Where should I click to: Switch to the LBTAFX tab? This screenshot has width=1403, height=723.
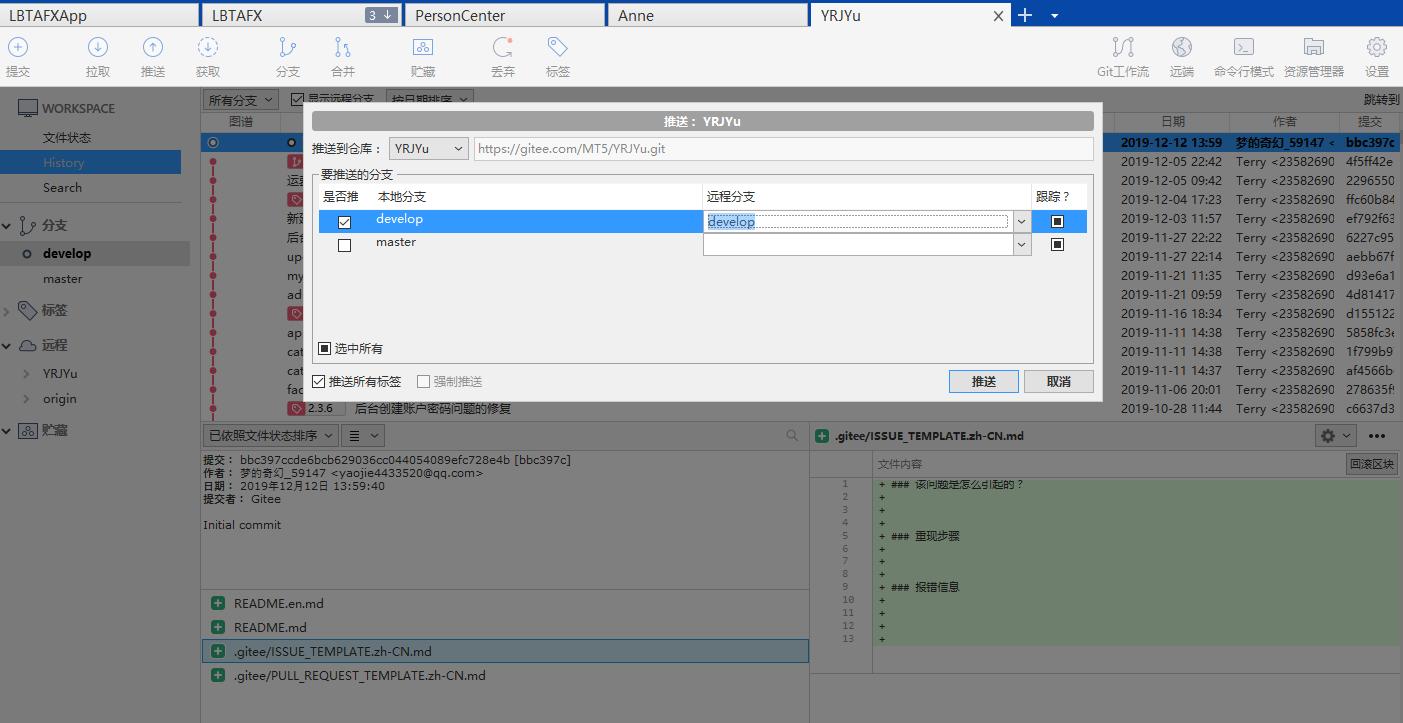point(301,15)
